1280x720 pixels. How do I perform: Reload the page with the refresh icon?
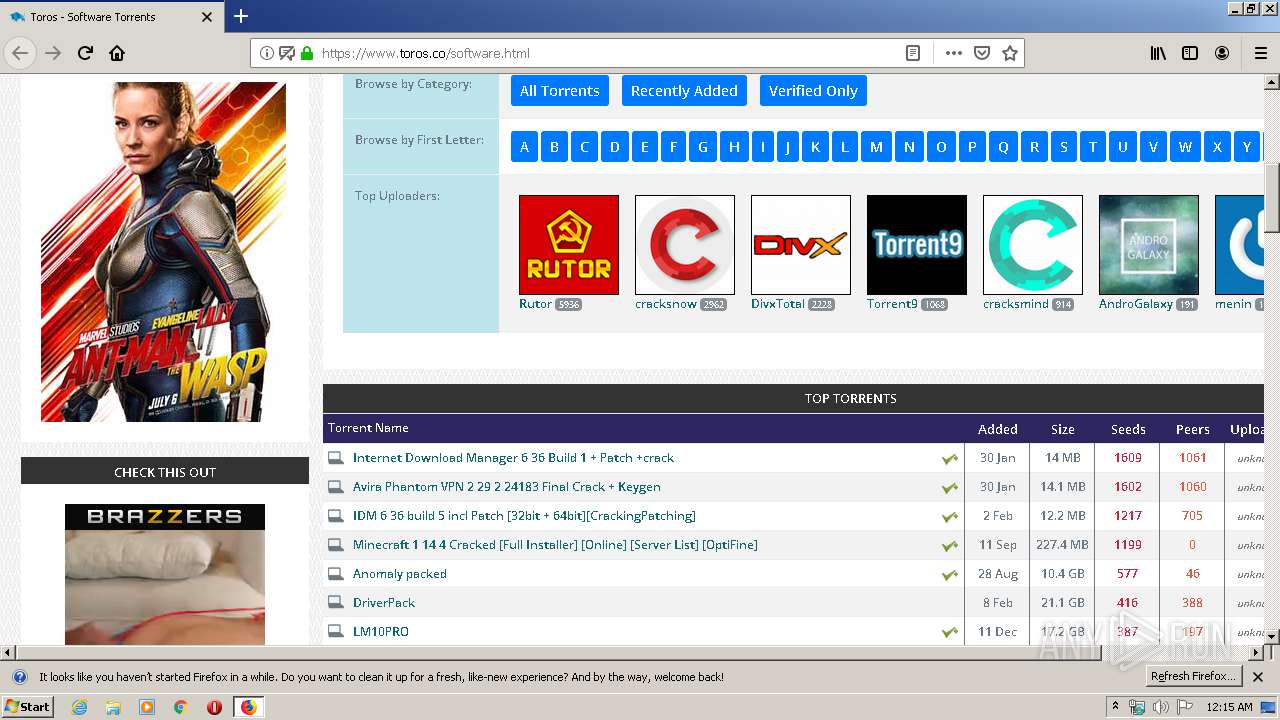click(85, 53)
